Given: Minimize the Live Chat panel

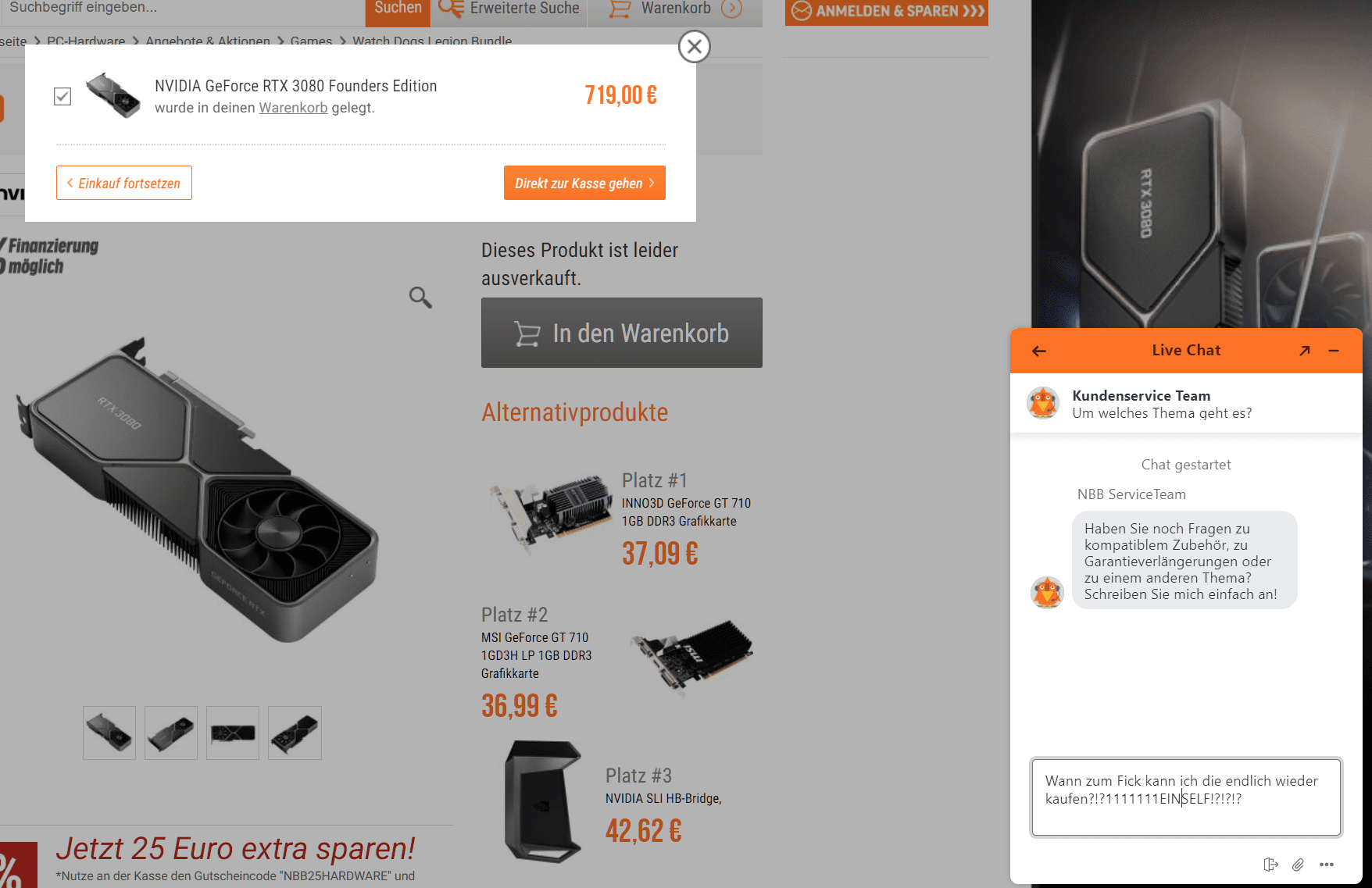Looking at the screenshot, I should 1334,351.
